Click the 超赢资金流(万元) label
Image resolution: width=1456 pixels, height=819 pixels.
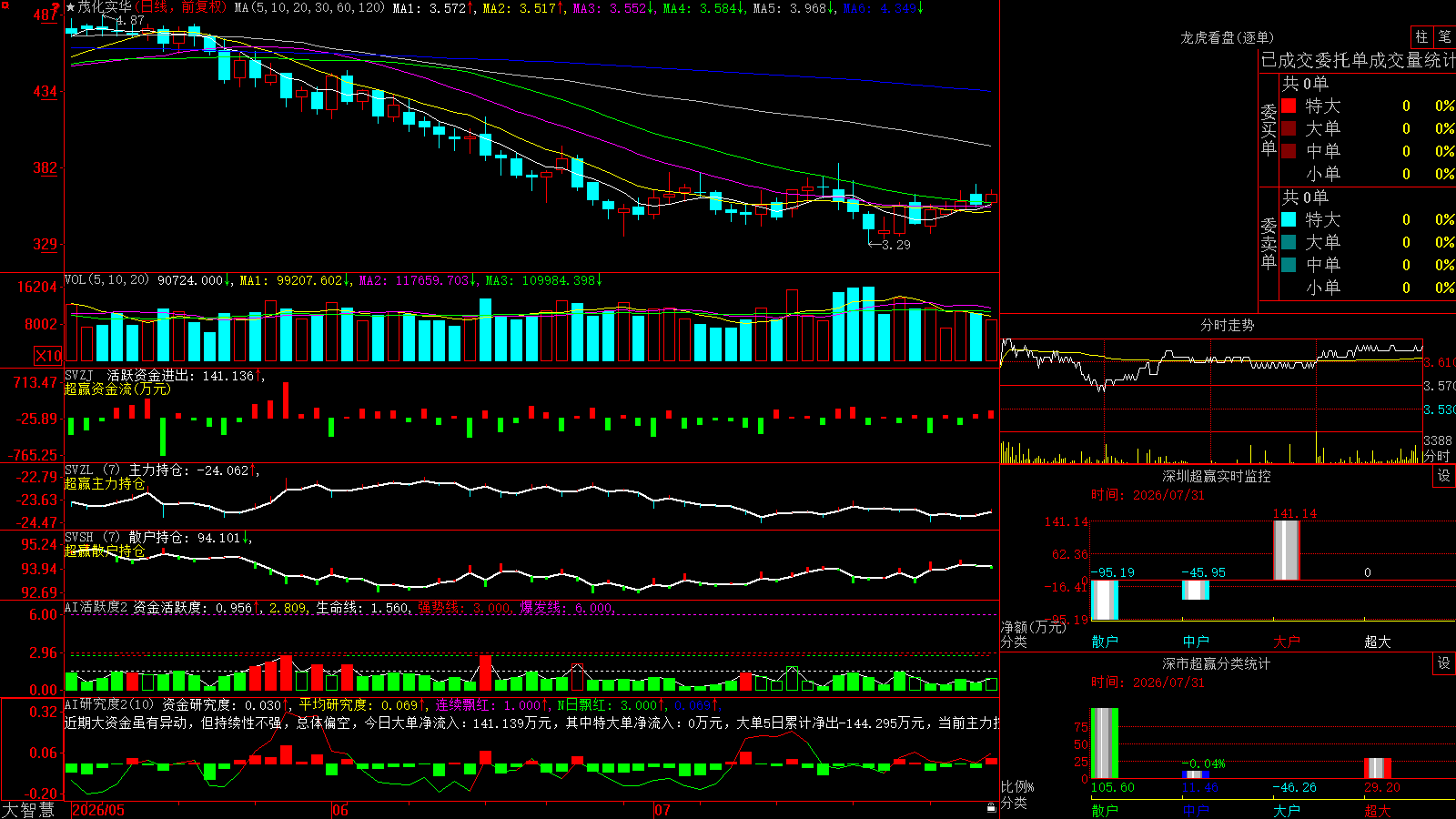point(117,389)
